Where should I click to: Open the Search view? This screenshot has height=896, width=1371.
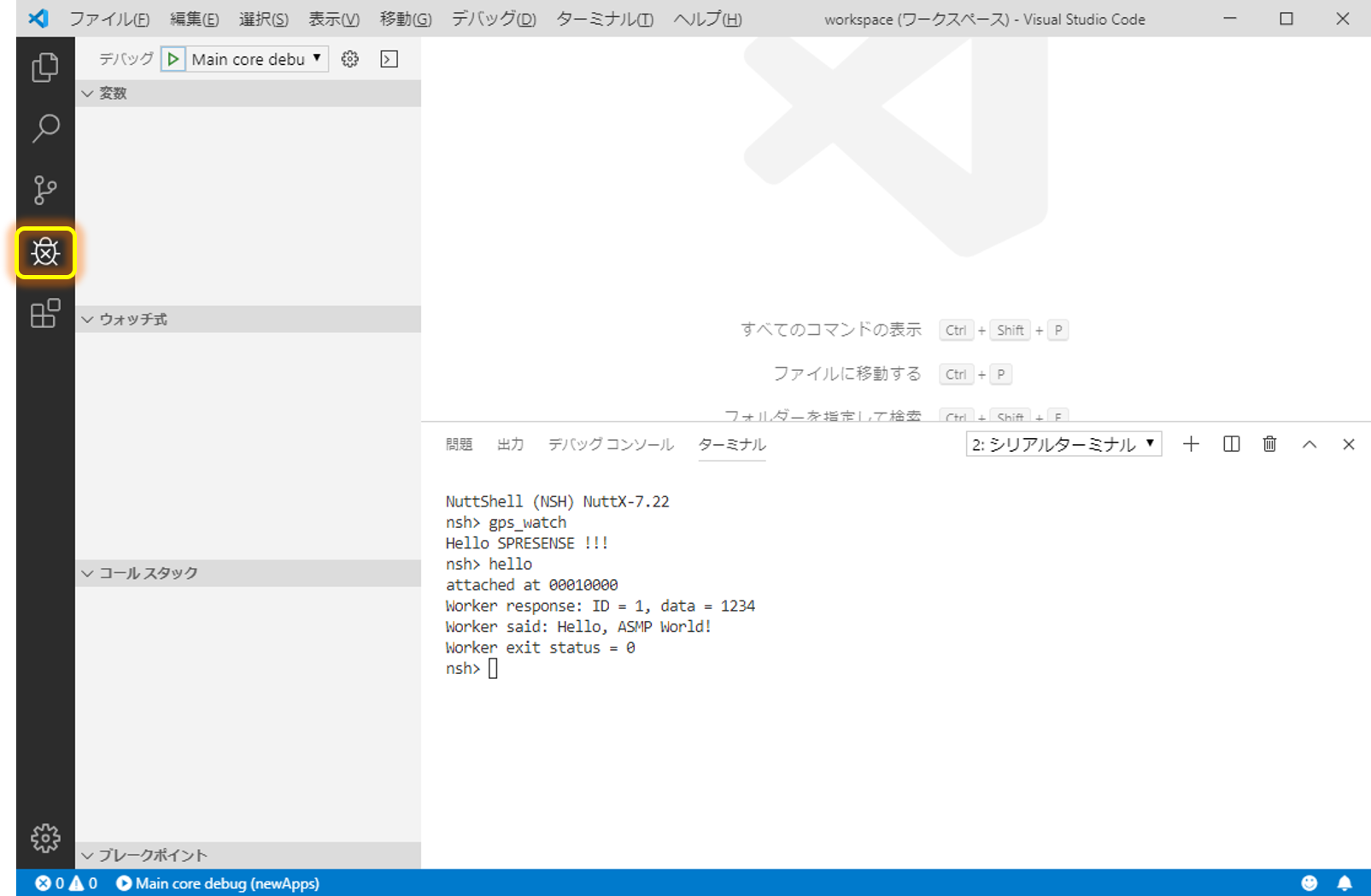coord(44,128)
